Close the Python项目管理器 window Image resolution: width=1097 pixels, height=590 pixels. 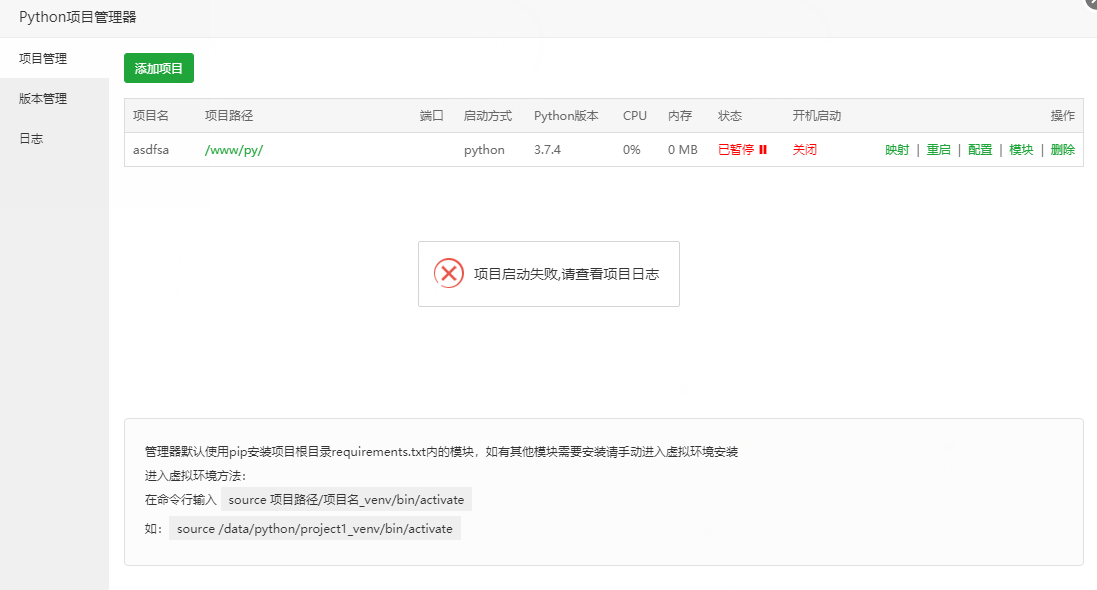point(1091,3)
